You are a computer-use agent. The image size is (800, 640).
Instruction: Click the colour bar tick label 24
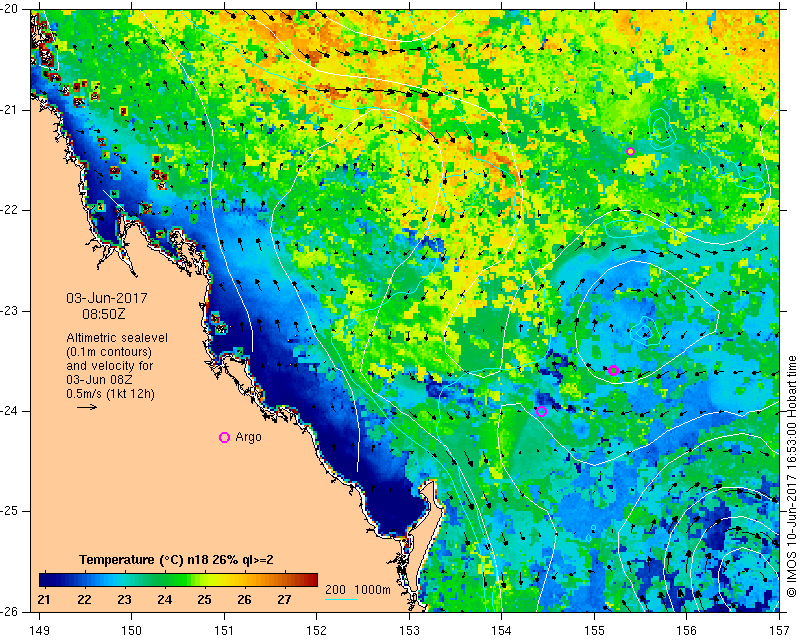click(x=164, y=599)
